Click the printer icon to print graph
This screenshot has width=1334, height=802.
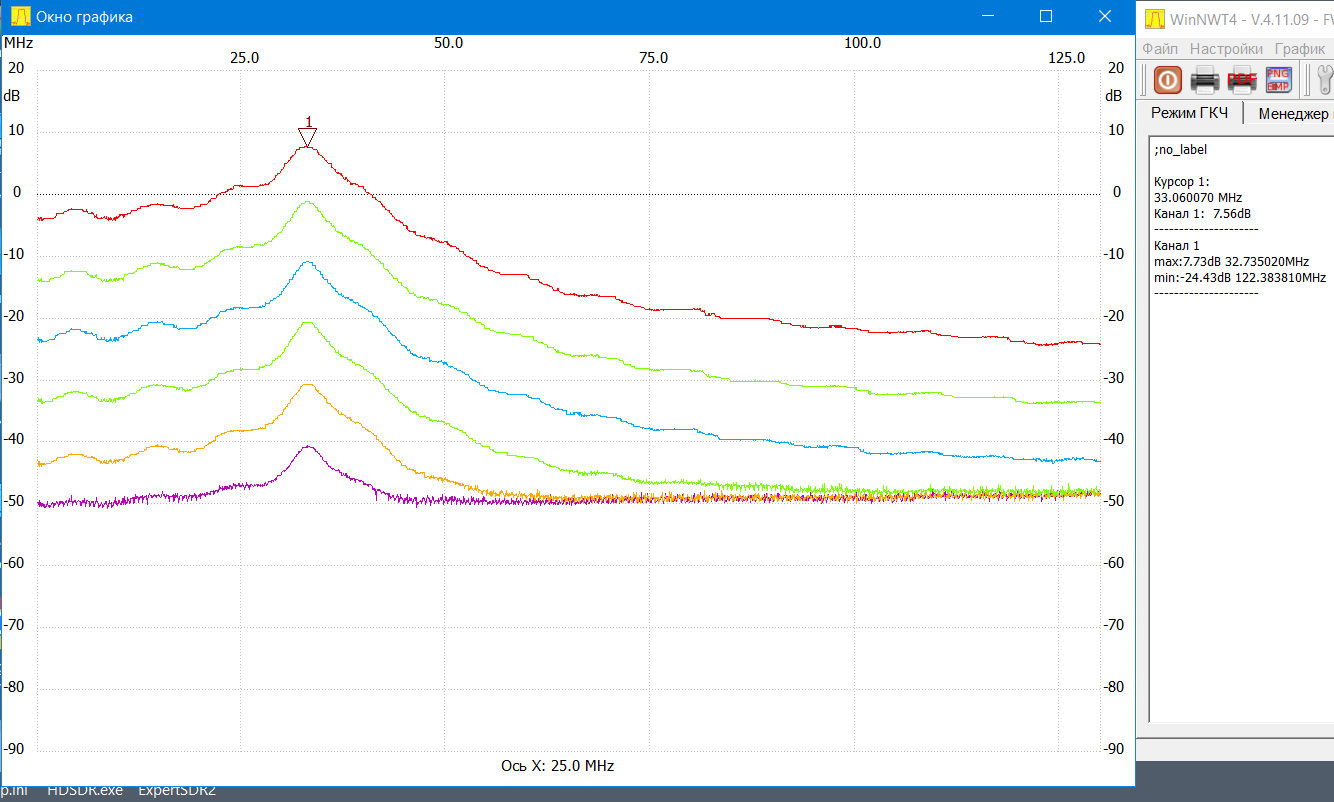[x=1204, y=79]
